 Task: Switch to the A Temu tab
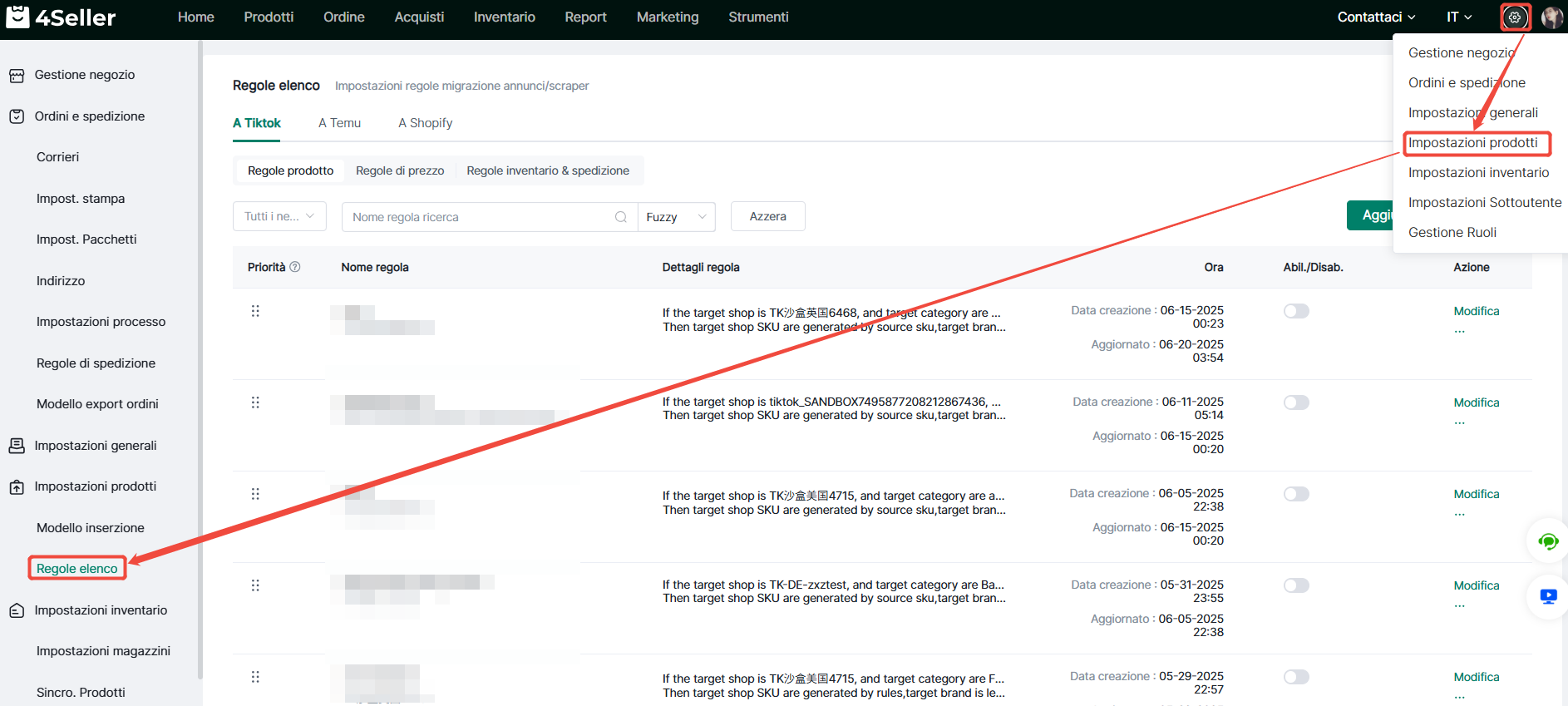(x=339, y=123)
